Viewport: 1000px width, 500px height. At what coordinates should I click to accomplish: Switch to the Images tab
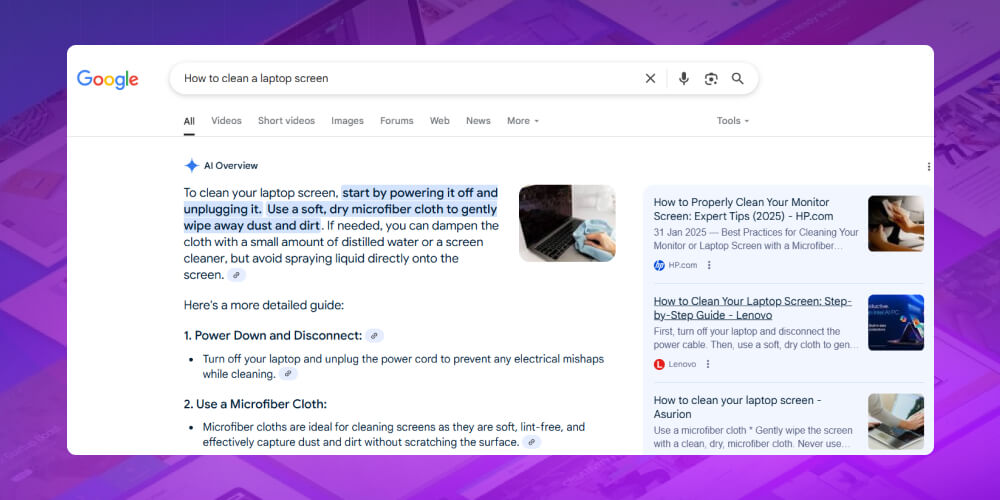tap(347, 121)
